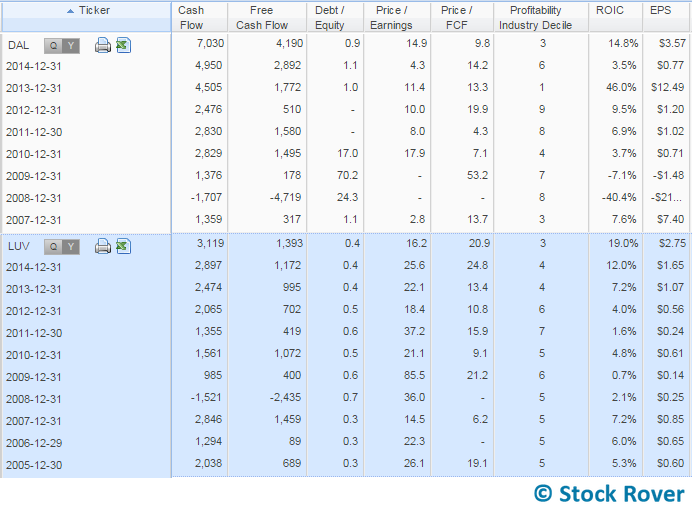This screenshot has height=509, width=692.
Task: Click DAL 2008 free cash flow -4,719
Action: click(x=285, y=197)
